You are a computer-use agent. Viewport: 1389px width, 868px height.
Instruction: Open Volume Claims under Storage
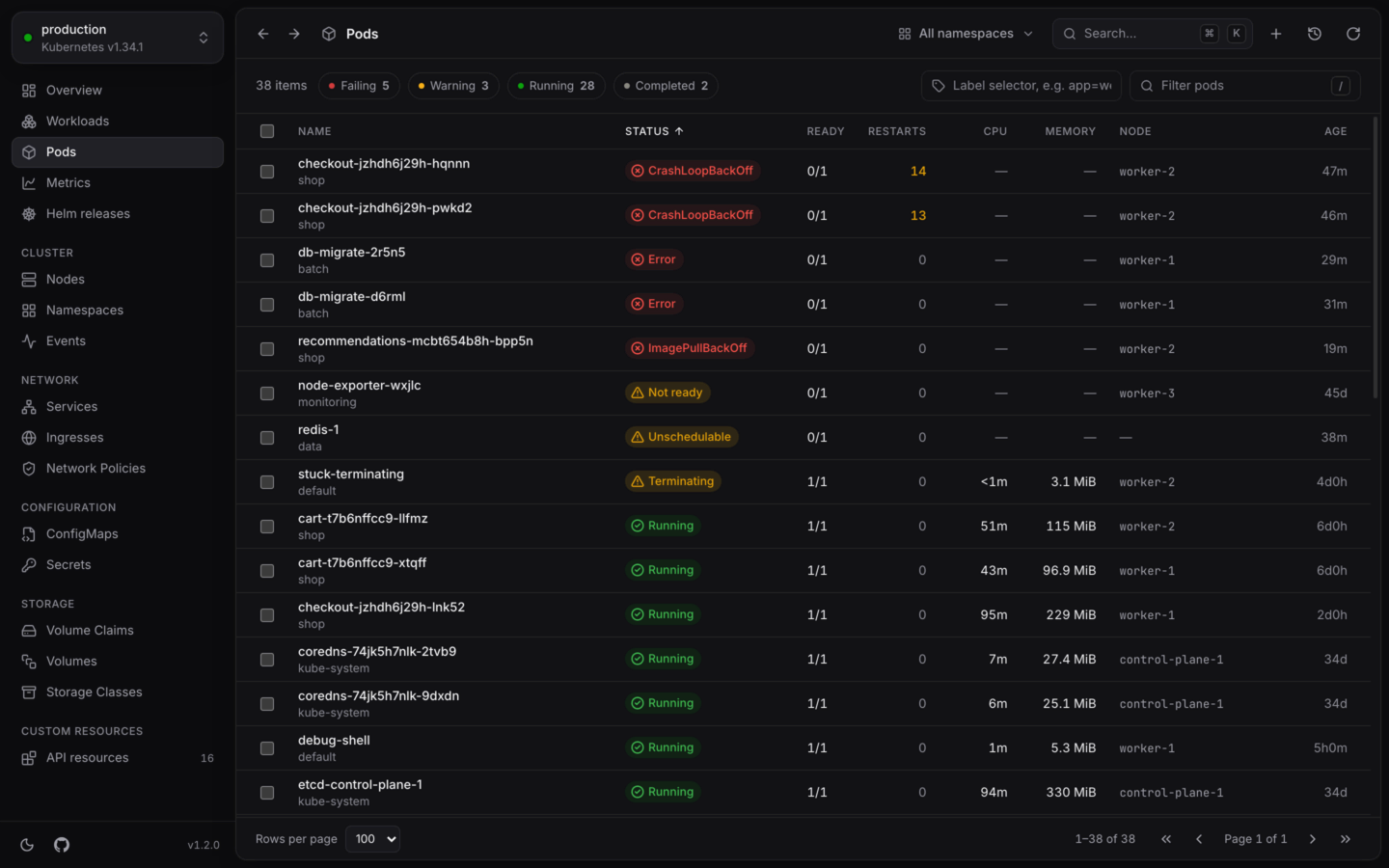[118, 631]
